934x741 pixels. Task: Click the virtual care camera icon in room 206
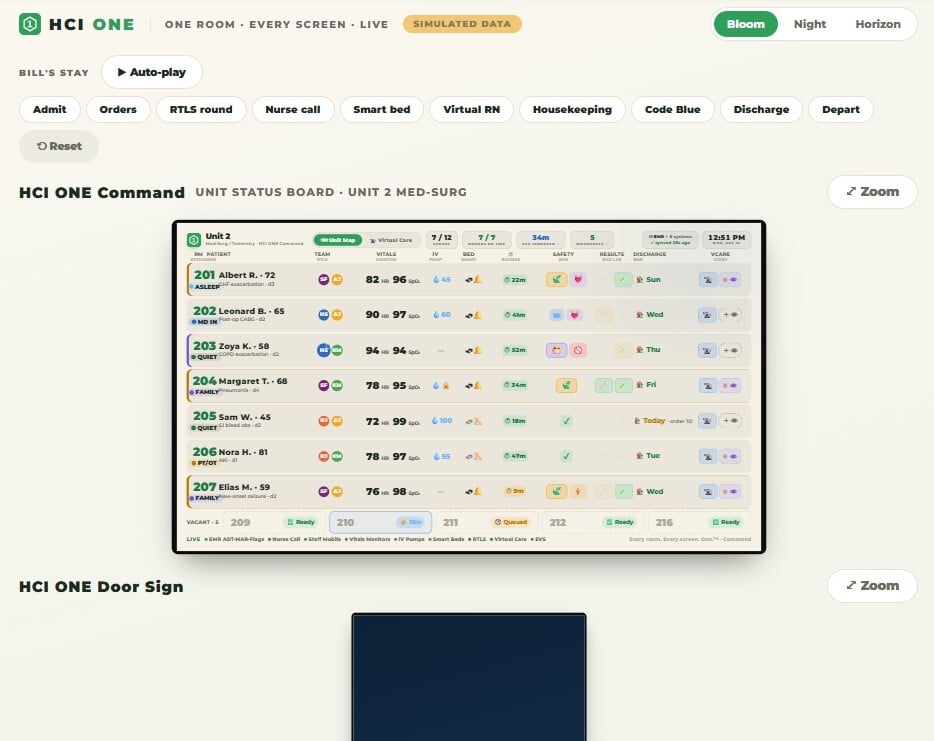(x=708, y=456)
